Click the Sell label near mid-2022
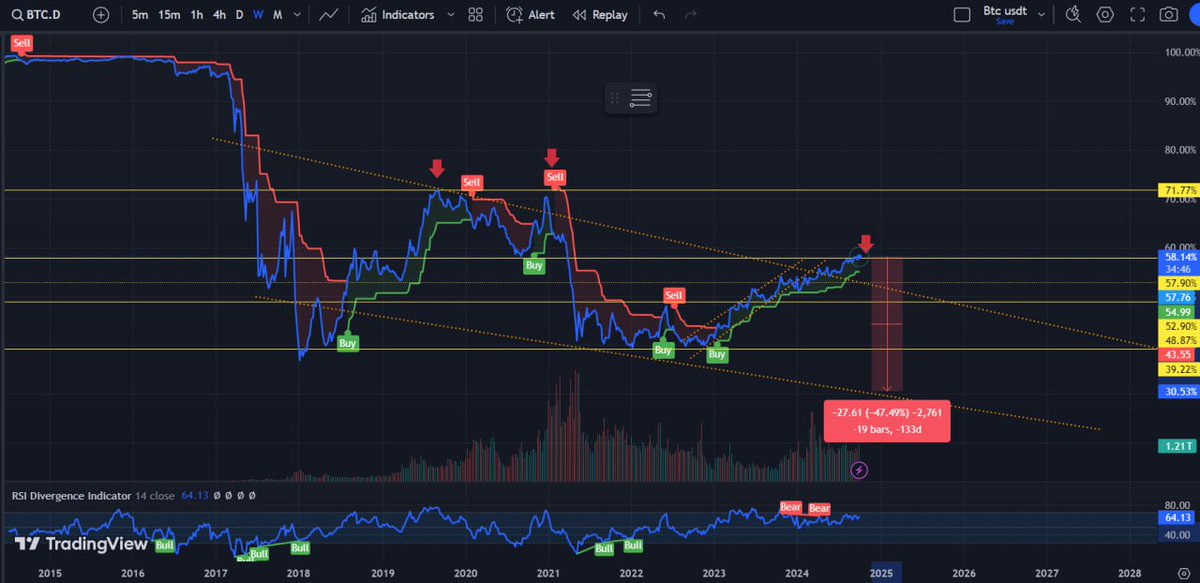The height and width of the screenshot is (583, 1200). pyautogui.click(x=674, y=295)
